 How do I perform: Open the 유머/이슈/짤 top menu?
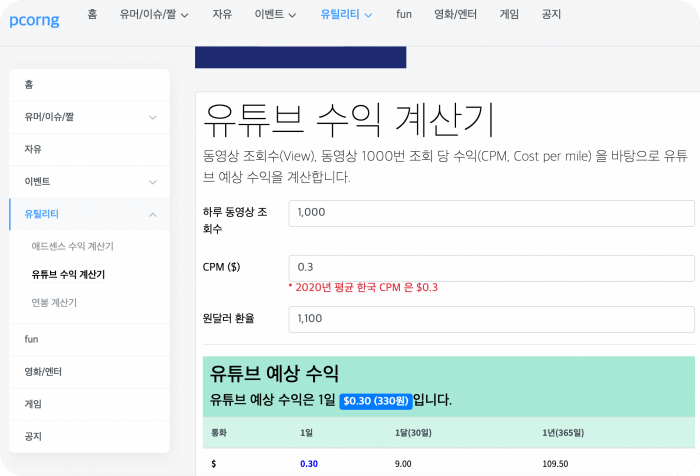[148, 14]
